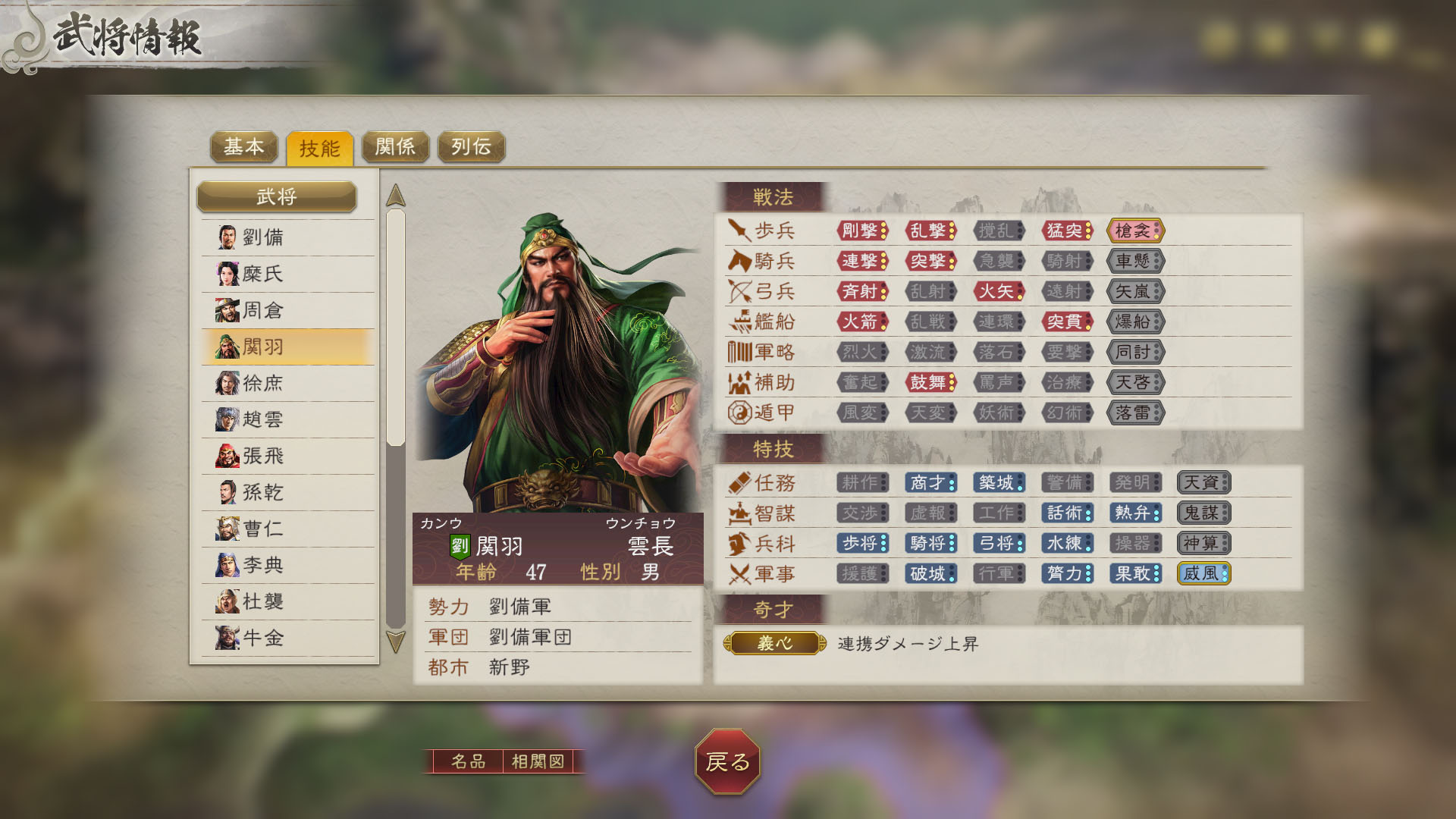Open the 武将 list header selector
1456x819 pixels.
[277, 196]
